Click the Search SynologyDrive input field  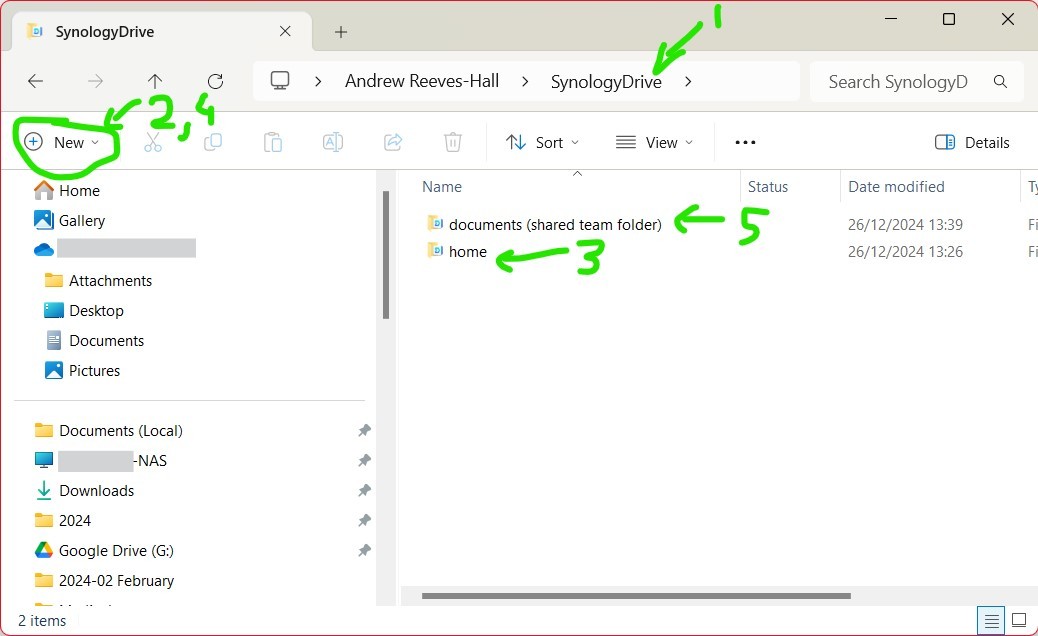pos(897,82)
